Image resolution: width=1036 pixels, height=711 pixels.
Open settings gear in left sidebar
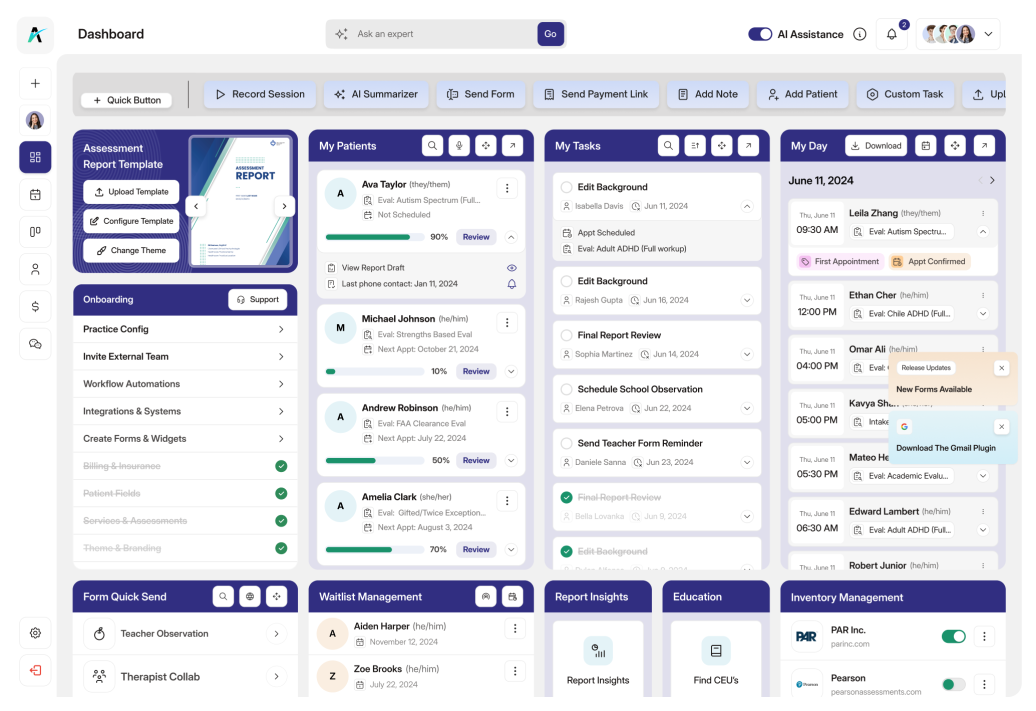pos(35,632)
